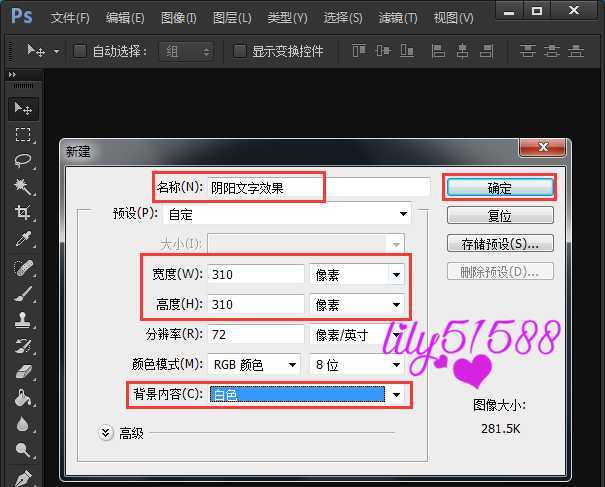
Task: Open the 编辑(E) menu
Action: click(x=125, y=18)
